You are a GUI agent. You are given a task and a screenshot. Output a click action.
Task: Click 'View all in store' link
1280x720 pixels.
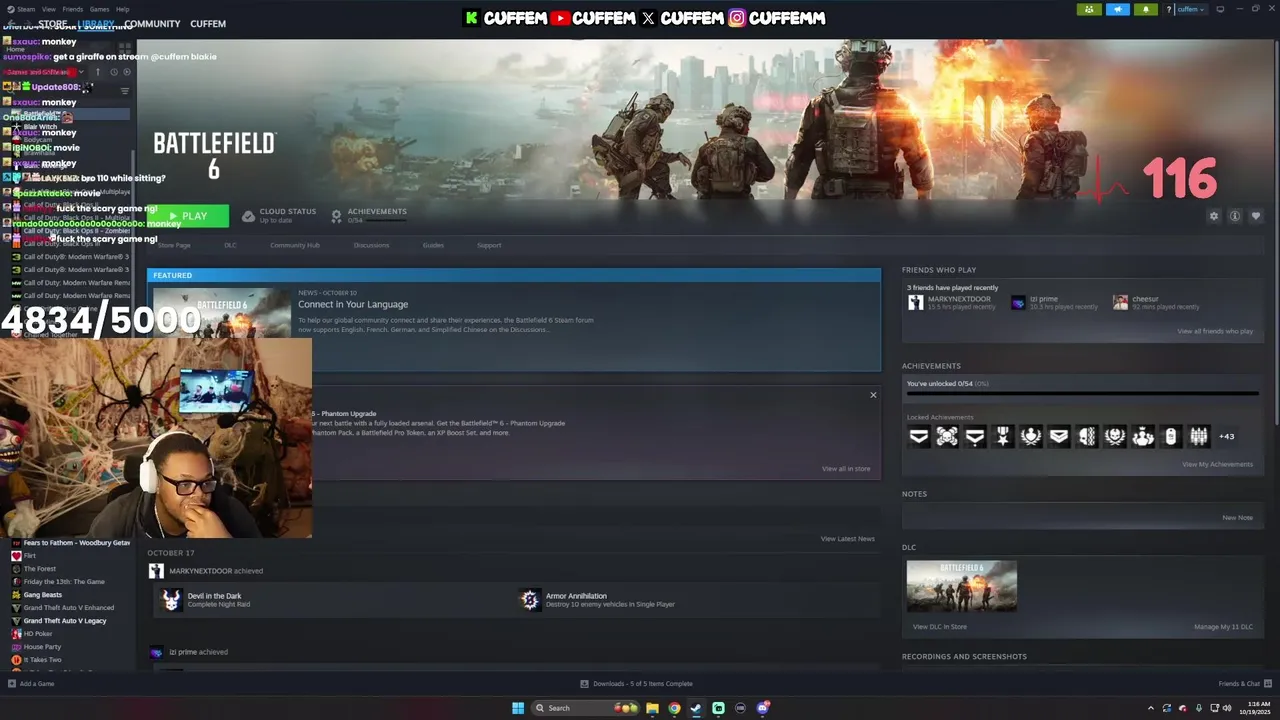click(846, 469)
